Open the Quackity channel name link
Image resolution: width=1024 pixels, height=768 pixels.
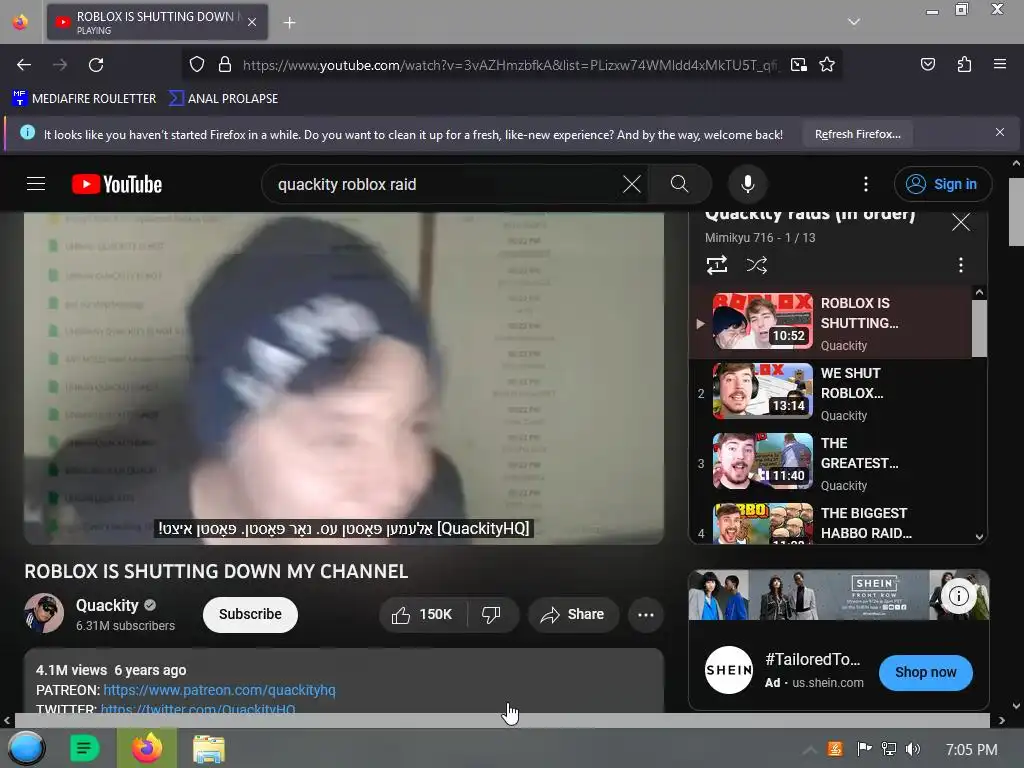tap(107, 605)
